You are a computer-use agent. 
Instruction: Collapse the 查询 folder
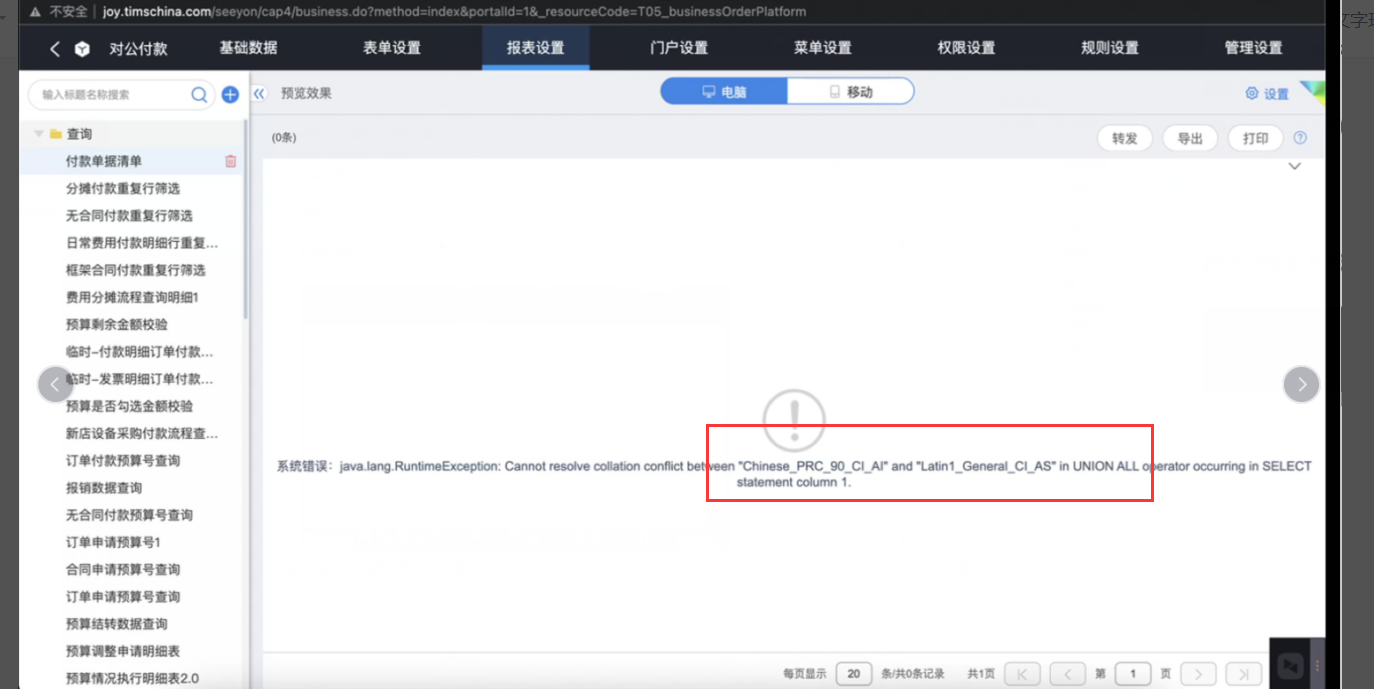38,134
